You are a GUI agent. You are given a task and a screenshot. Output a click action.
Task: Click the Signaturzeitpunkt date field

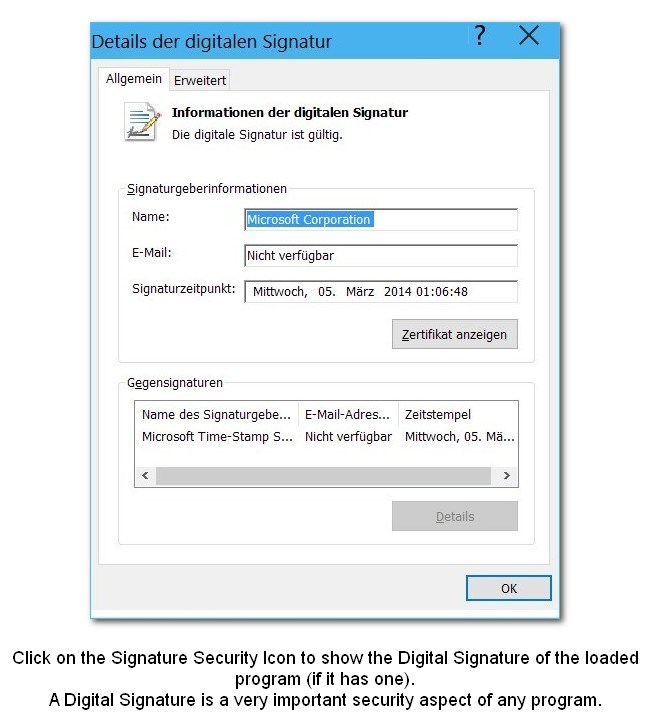click(x=380, y=292)
